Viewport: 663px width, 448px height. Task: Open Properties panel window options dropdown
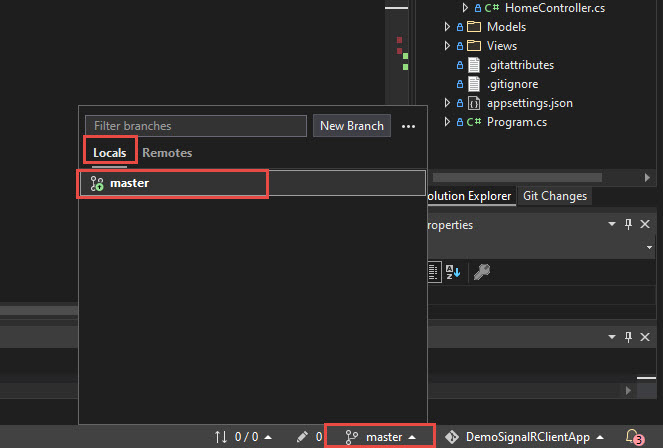[611, 224]
